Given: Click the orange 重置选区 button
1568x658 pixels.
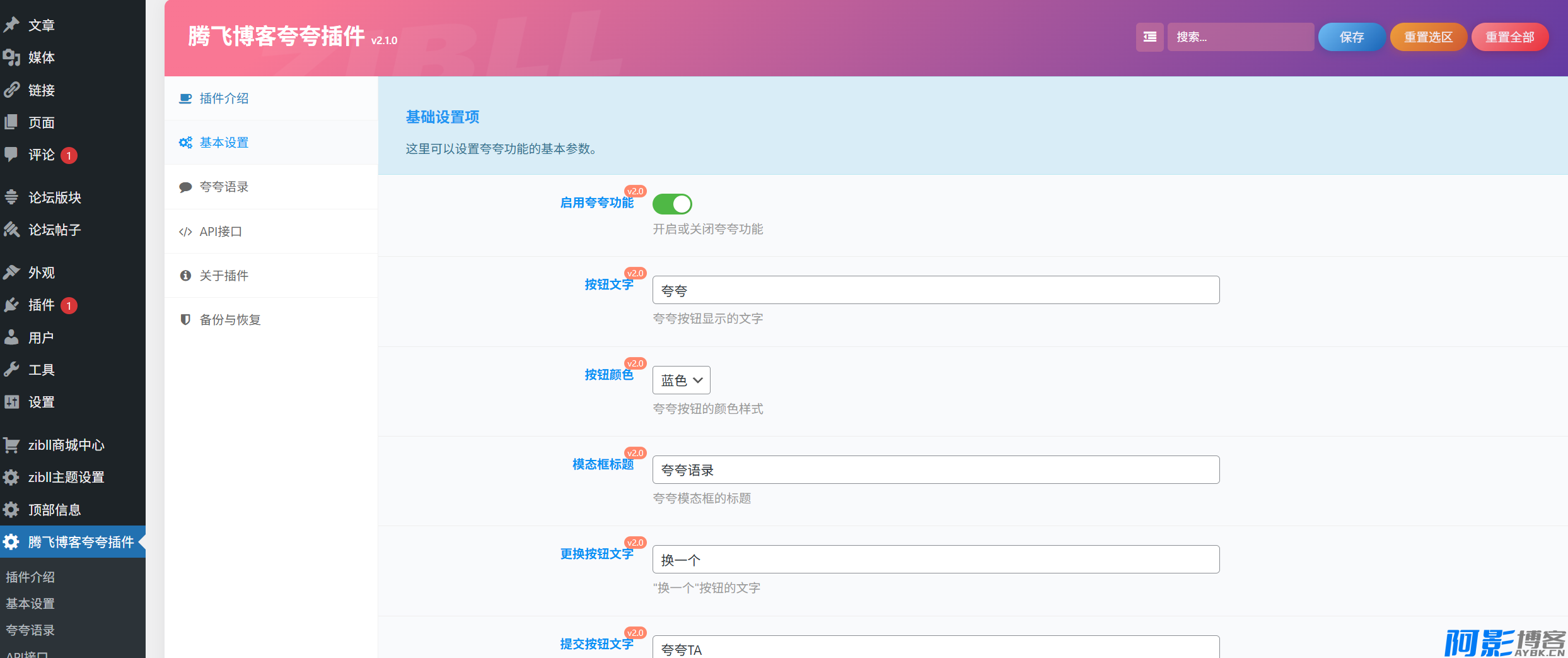Looking at the screenshot, I should [1428, 37].
